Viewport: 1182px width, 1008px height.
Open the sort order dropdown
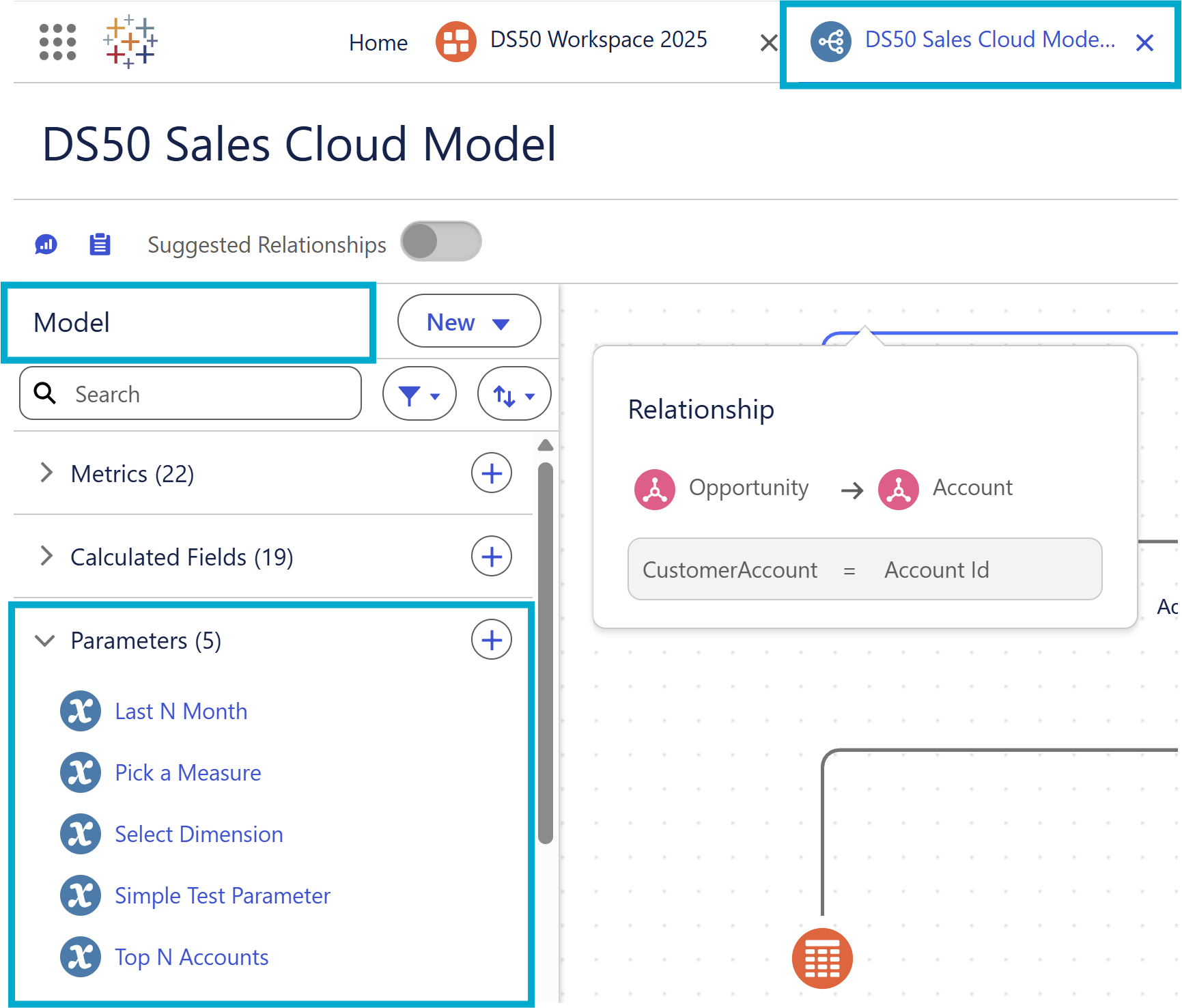click(x=514, y=393)
